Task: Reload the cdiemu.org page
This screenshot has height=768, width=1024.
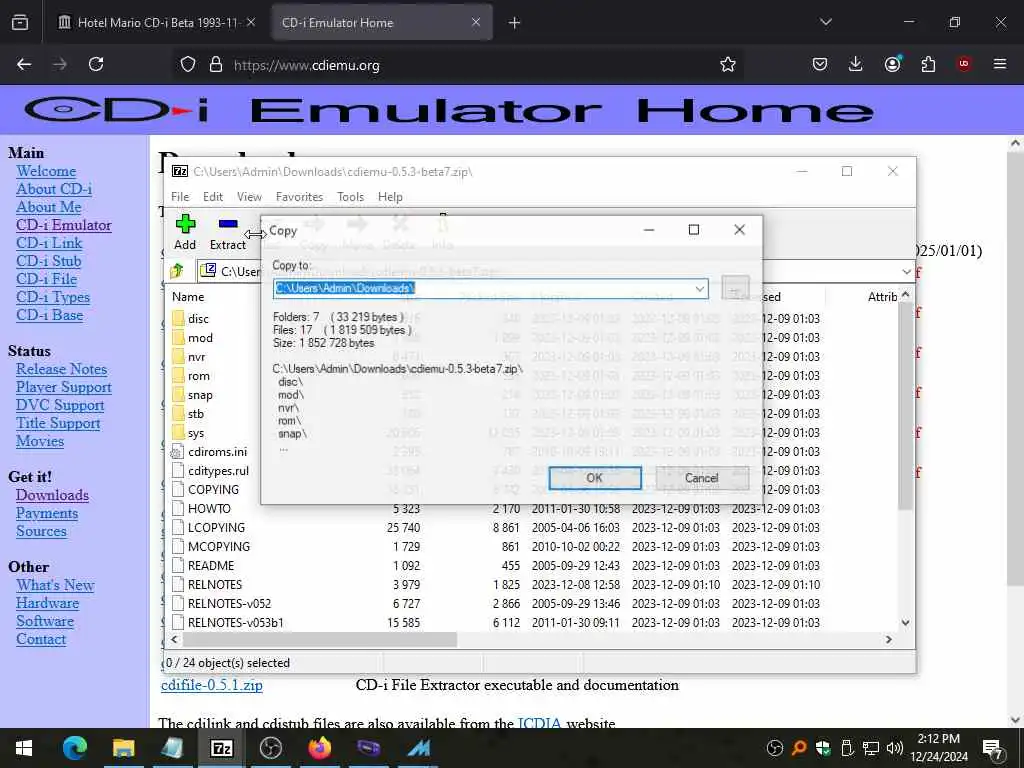Action: (x=96, y=64)
